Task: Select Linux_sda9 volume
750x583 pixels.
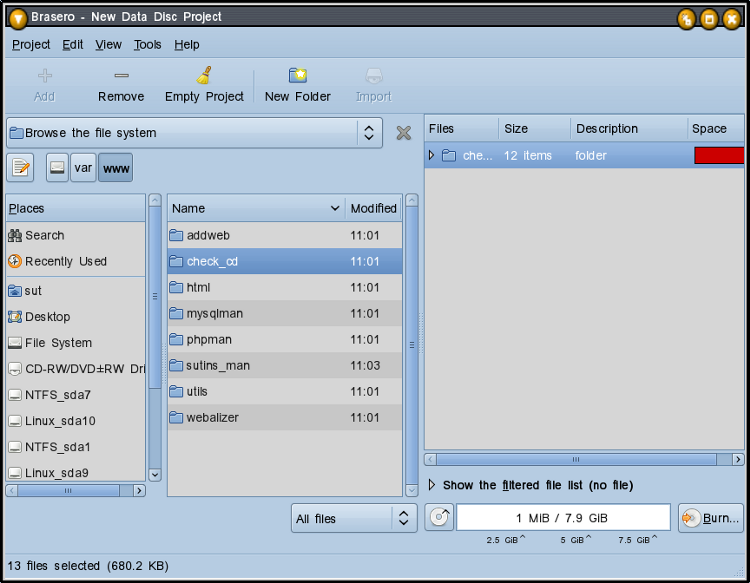Action: 76,473
